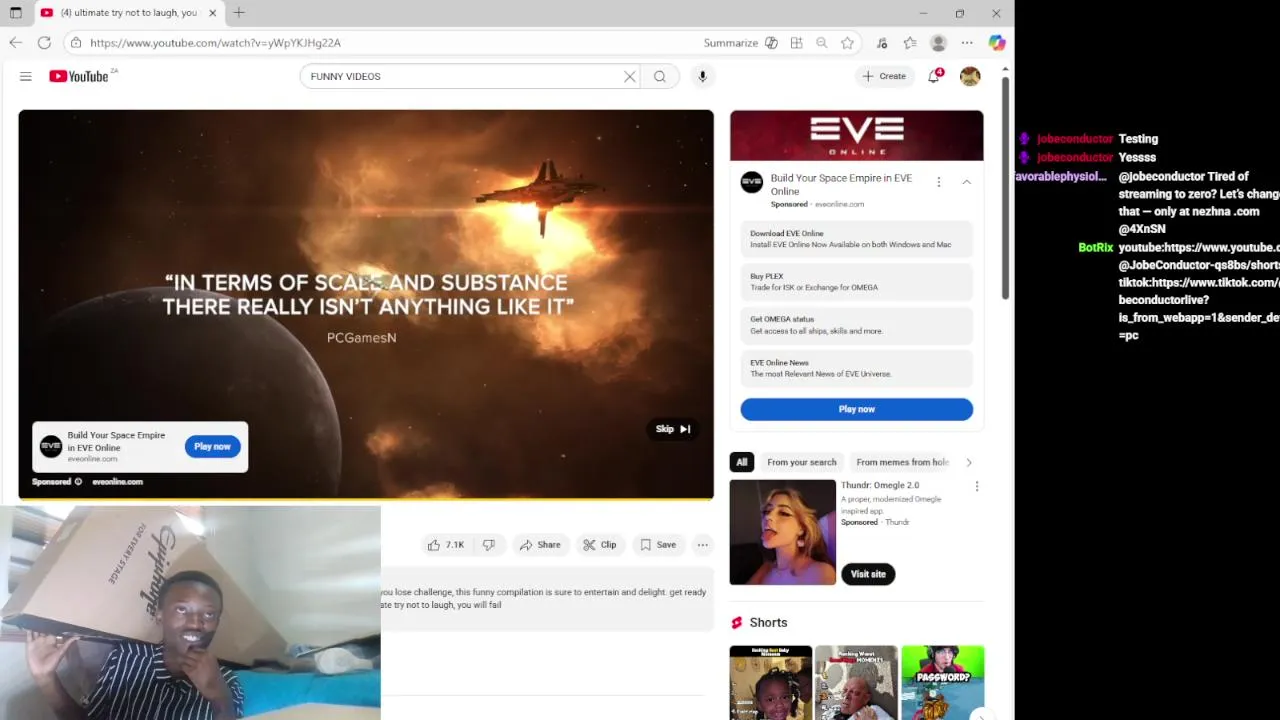Viewport: 1280px width, 720px height.
Task: Select the From memes chip
Action: click(901, 462)
